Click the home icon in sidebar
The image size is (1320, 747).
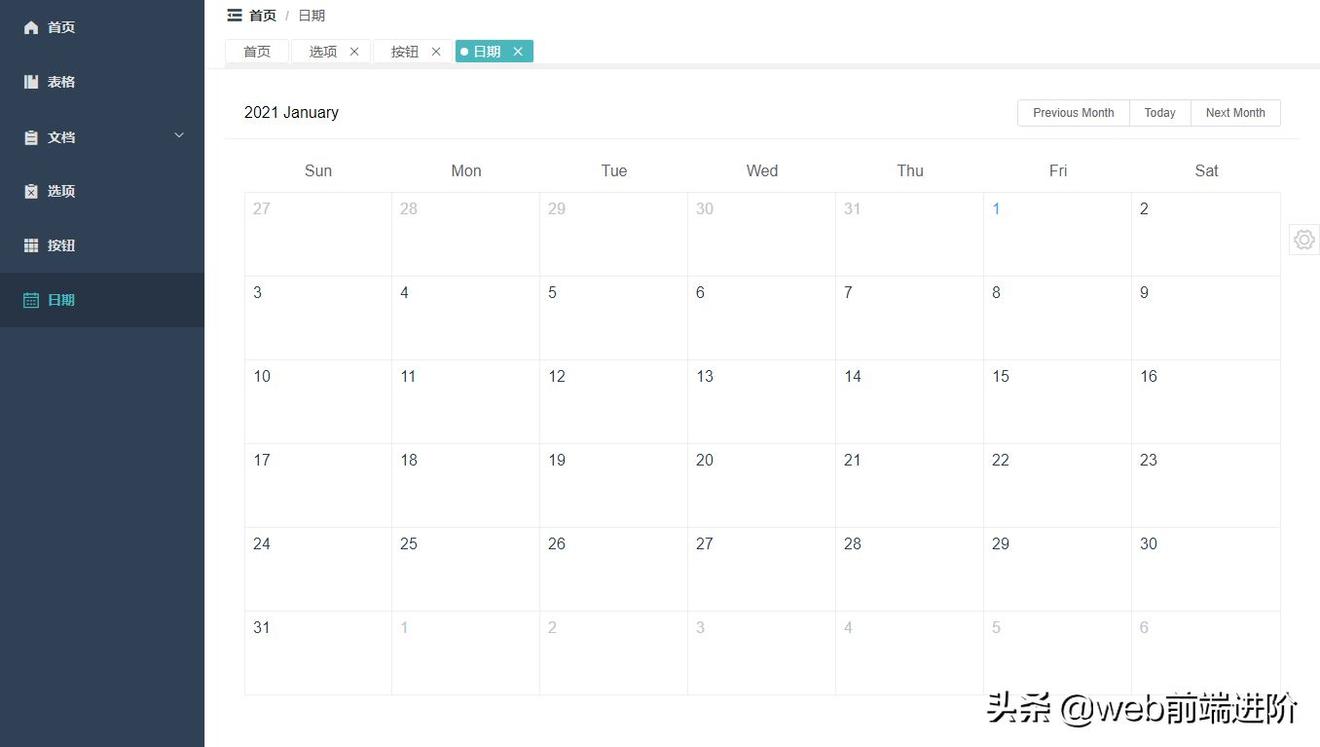pyautogui.click(x=31, y=28)
